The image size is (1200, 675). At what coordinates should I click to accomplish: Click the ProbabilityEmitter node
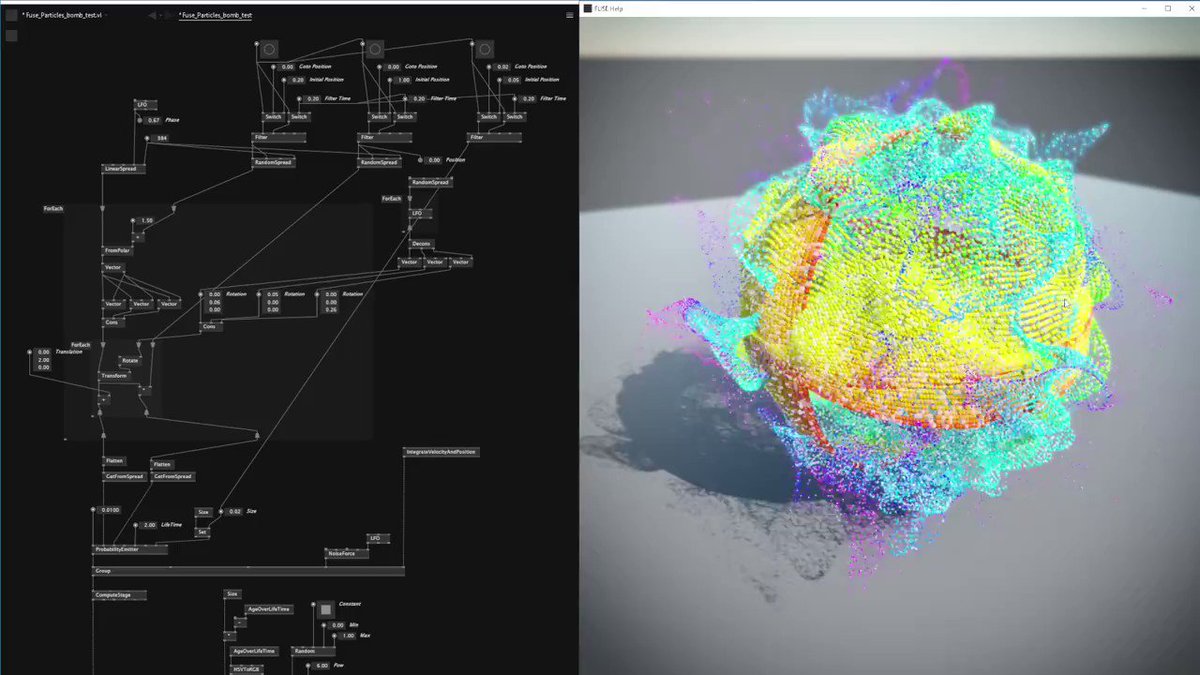[x=131, y=549]
